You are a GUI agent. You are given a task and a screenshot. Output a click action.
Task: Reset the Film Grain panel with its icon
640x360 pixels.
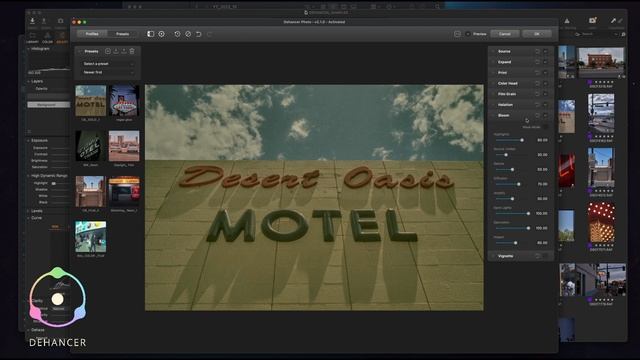coord(537,94)
